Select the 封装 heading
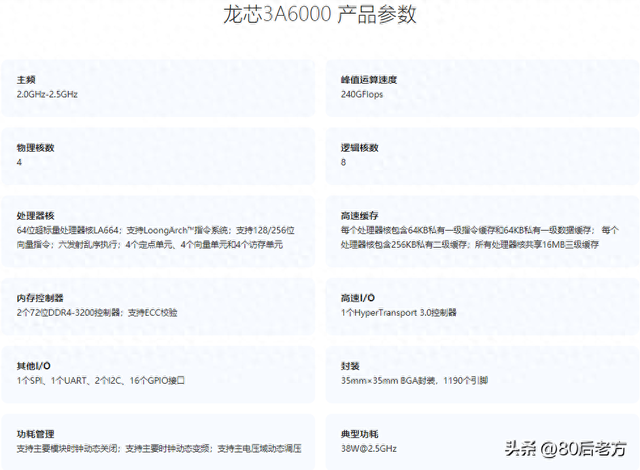This screenshot has width=640, height=470. [x=350, y=366]
